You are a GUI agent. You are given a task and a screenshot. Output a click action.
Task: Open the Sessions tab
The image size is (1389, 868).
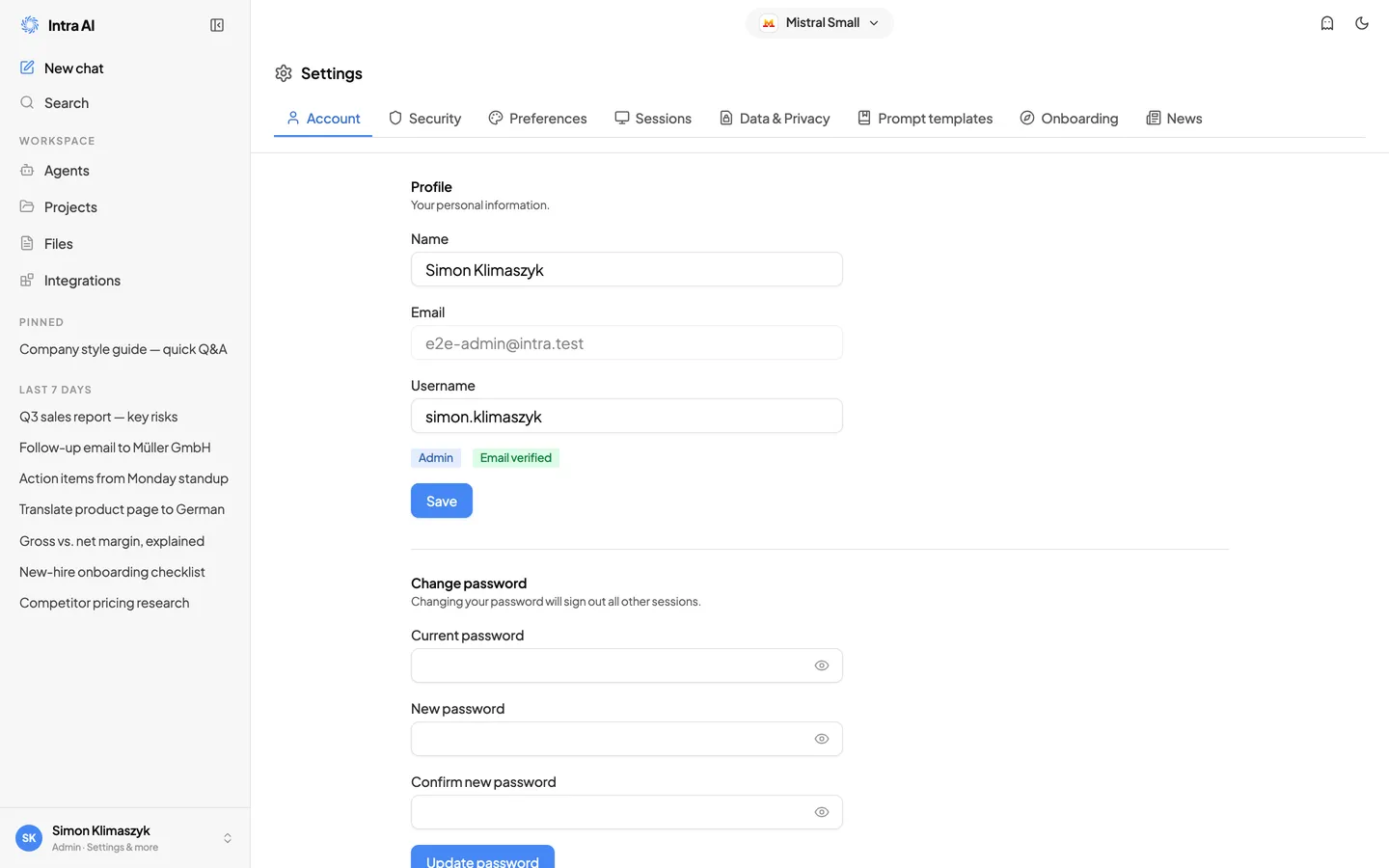point(653,119)
